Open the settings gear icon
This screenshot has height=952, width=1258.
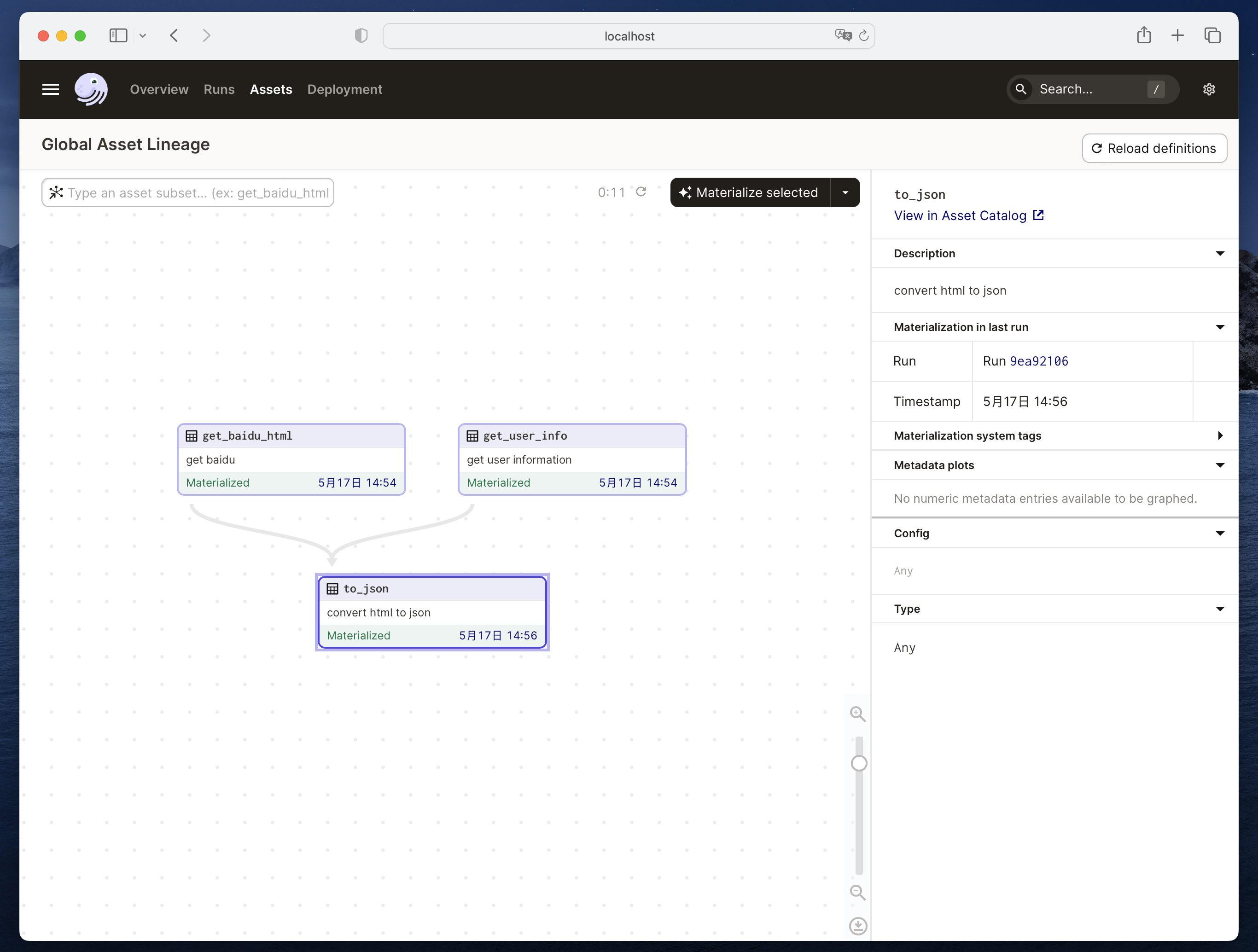(1209, 89)
